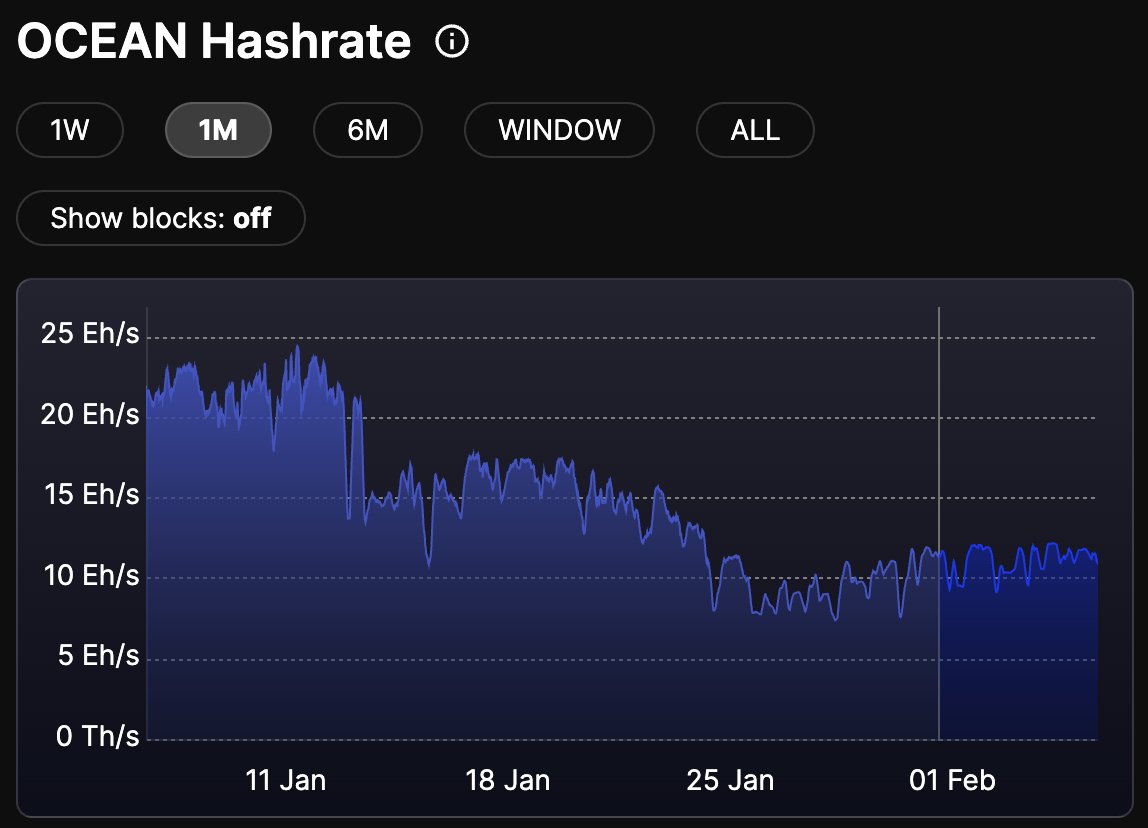This screenshot has height=828, width=1148.
Task: Click the vertical cursor line near 01 Feb
Action: coord(939,523)
